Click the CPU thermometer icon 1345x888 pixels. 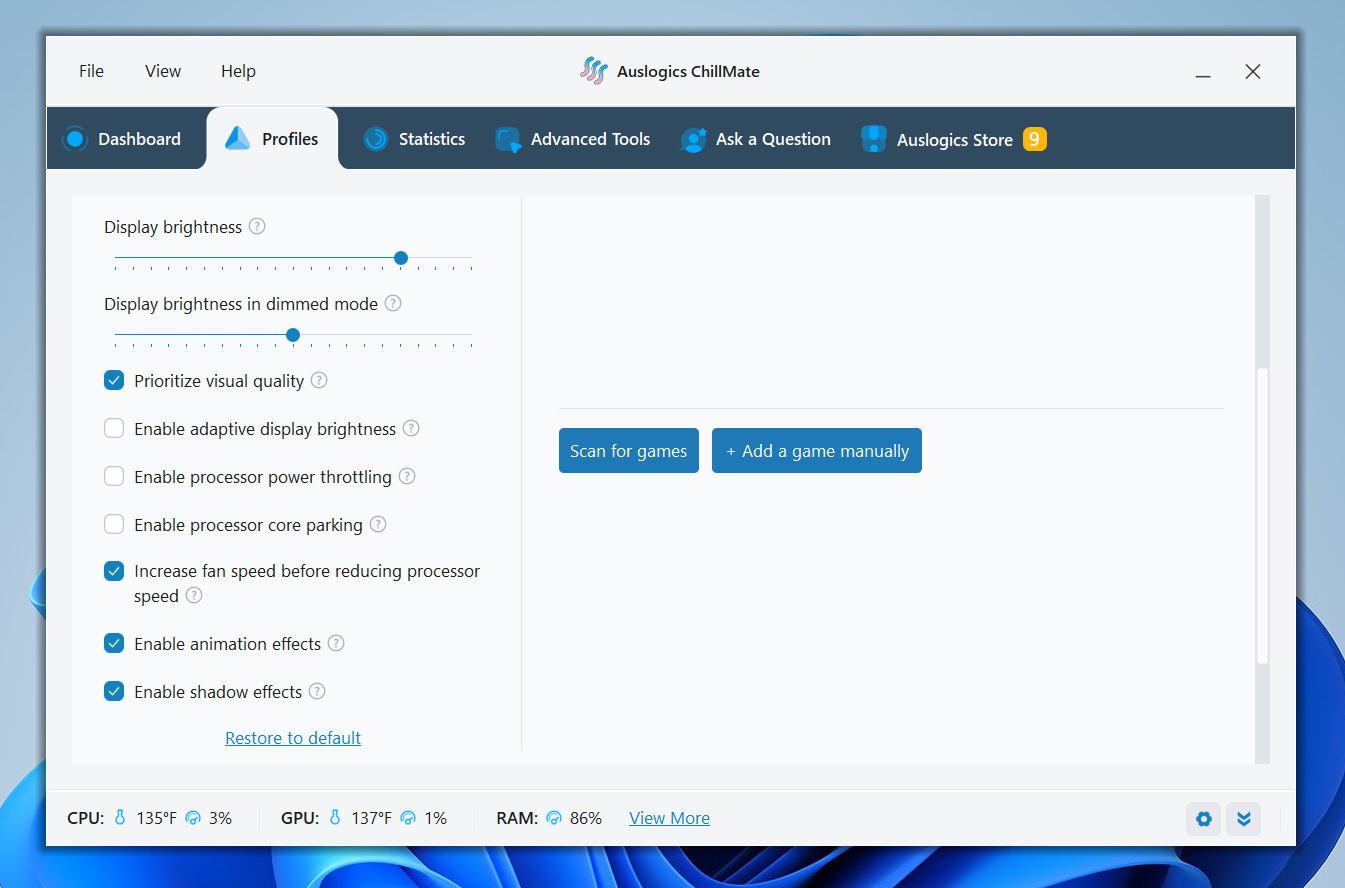click(x=120, y=817)
